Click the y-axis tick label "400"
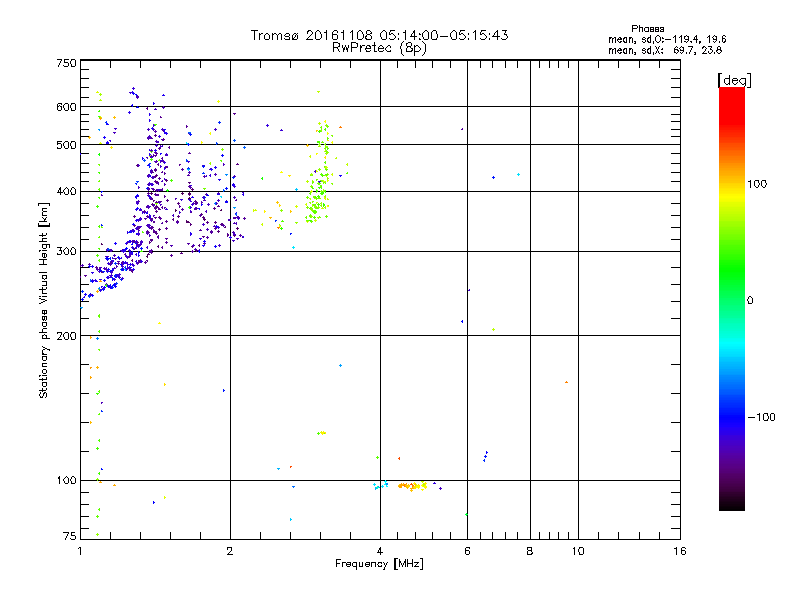800x600 pixels. pos(66,191)
